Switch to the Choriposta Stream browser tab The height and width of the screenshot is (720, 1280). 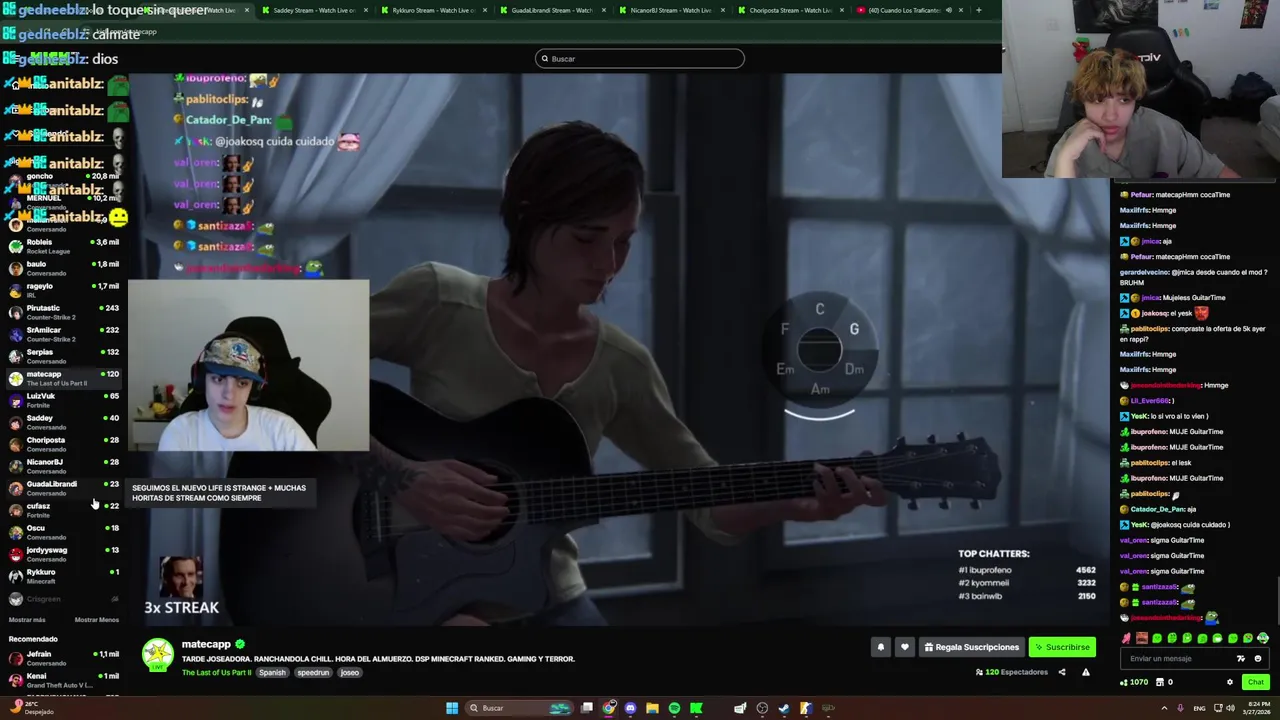(789, 10)
